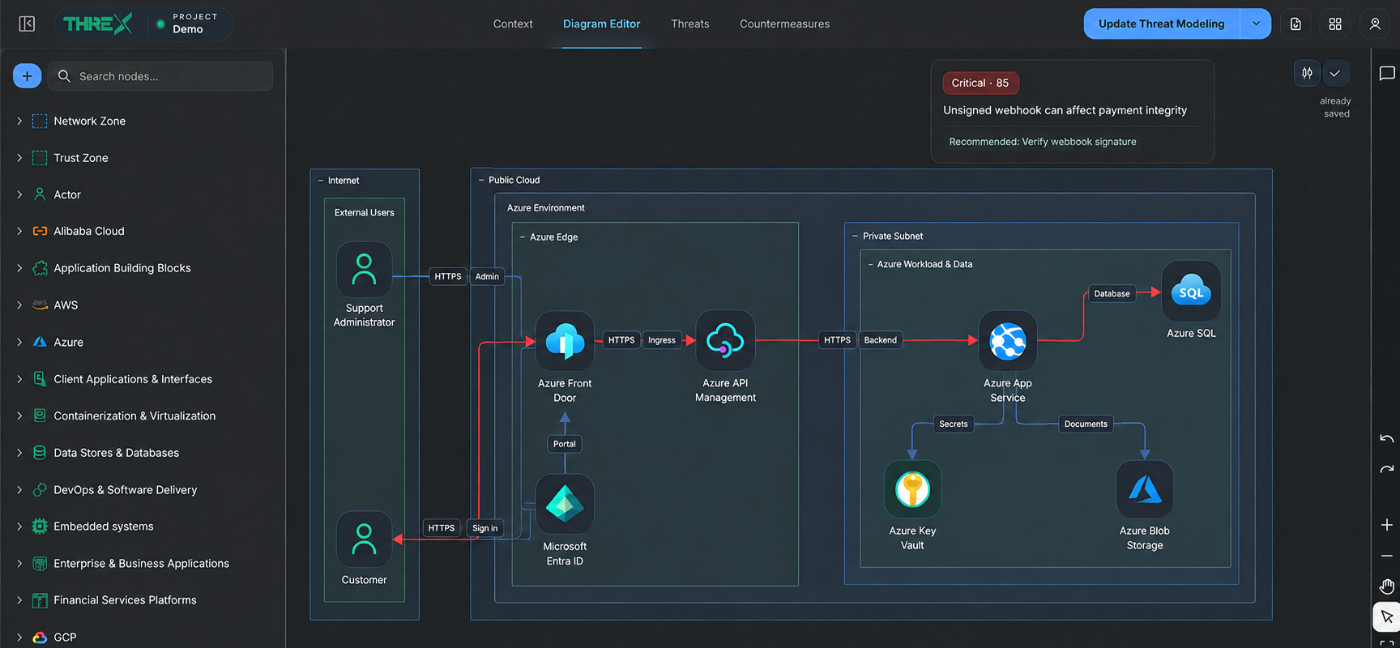
Task: Click the Ingress connection label
Action: [x=661, y=340]
